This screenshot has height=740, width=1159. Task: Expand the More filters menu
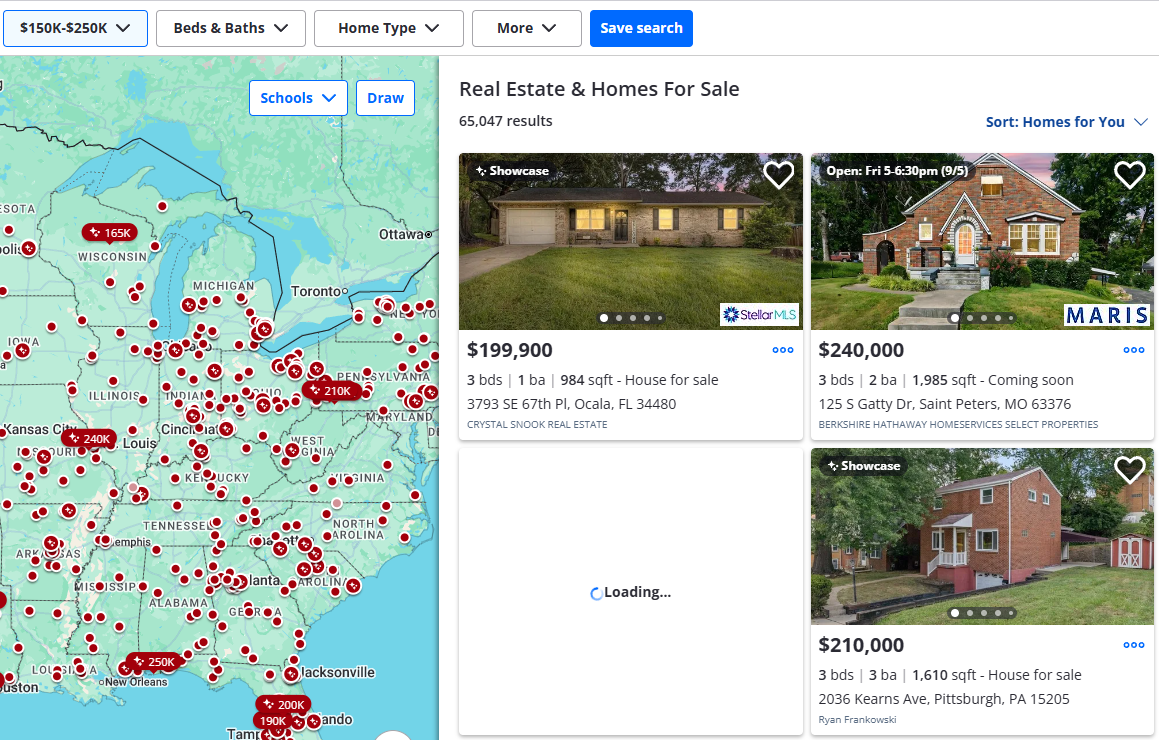tap(526, 28)
